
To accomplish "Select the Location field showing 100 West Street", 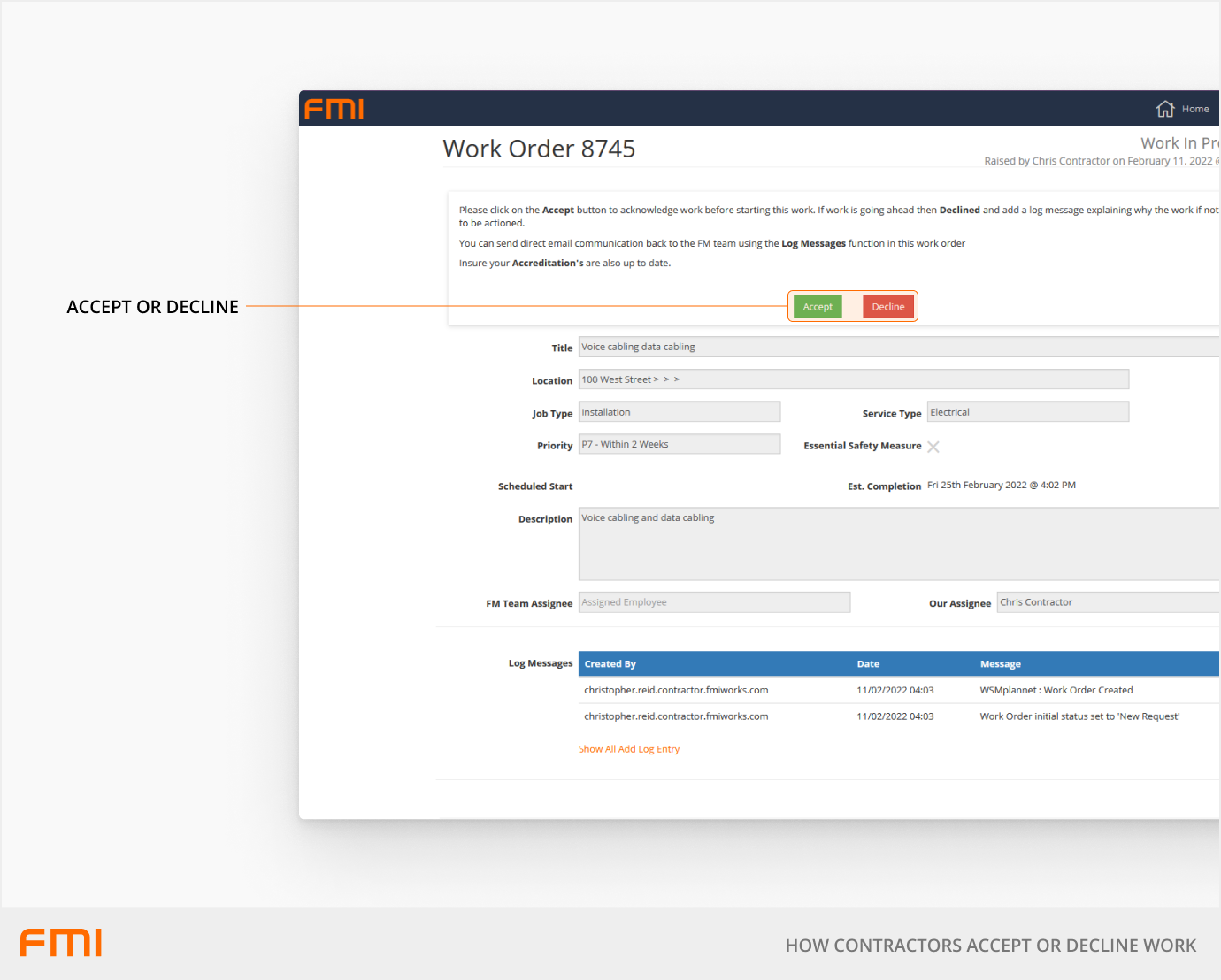I will click(853, 379).
